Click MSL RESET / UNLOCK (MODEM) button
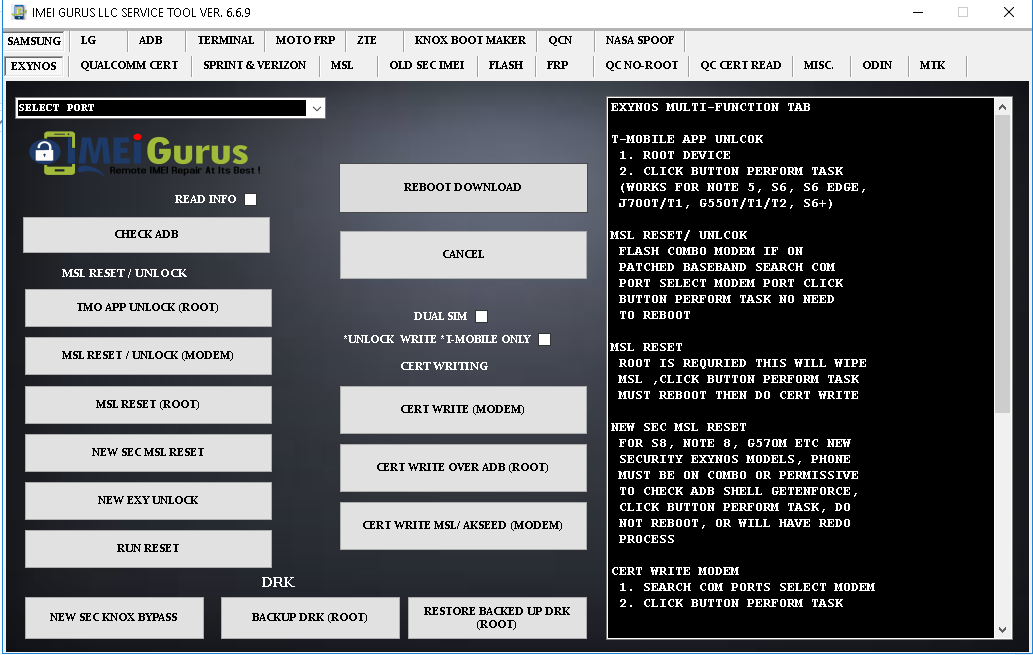1033x655 pixels. pyautogui.click(x=148, y=356)
